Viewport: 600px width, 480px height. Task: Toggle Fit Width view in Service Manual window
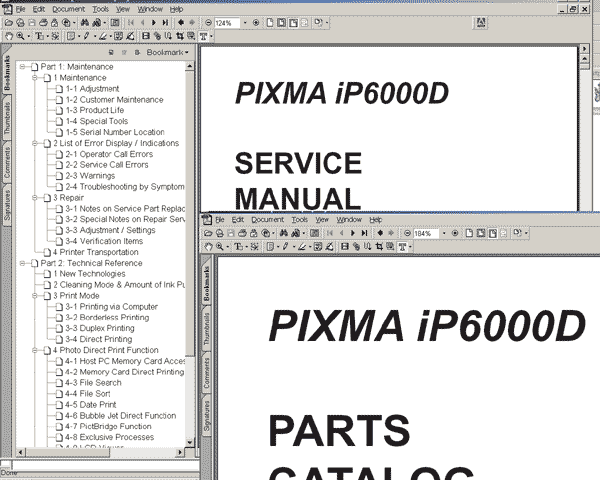click(x=293, y=23)
